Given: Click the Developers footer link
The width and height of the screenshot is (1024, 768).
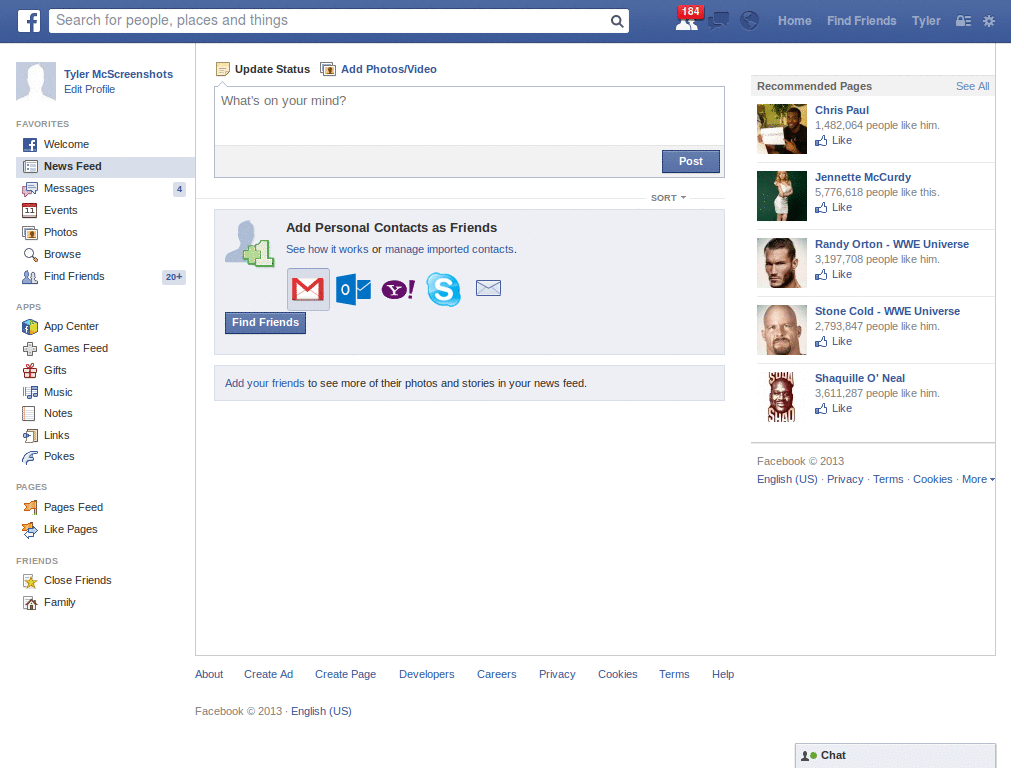Looking at the screenshot, I should tap(426, 675).
